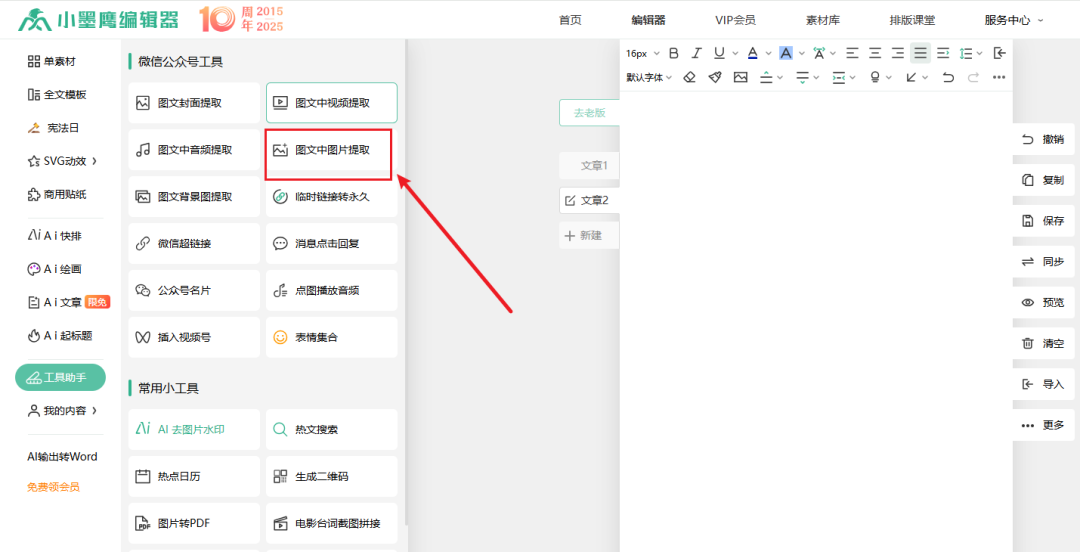Click the light bulb toolbar icon
Viewport: 1080px width, 552px height.
pyautogui.click(x=875, y=77)
